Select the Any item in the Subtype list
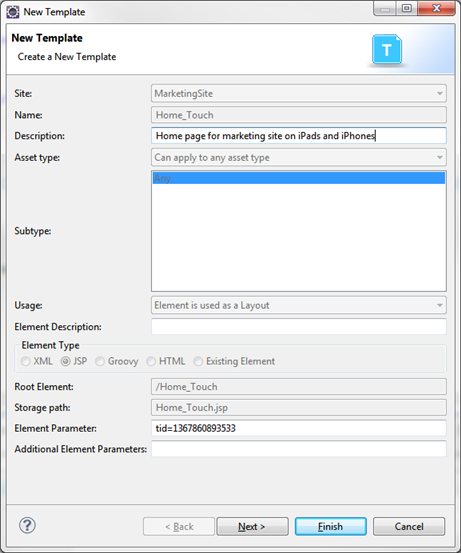Image resolution: width=461 pixels, height=553 pixels. coord(299,178)
